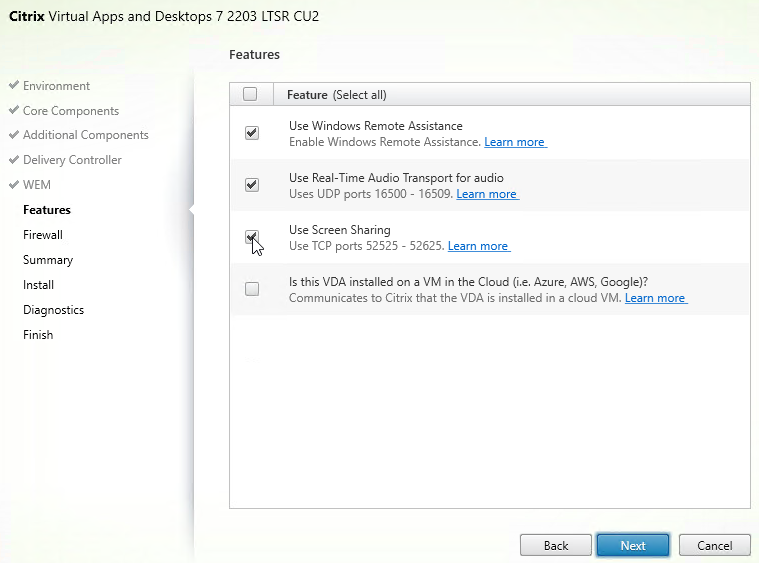Open Learn more link for Windows Remote Assistance
The image size is (759, 563).
point(515,142)
